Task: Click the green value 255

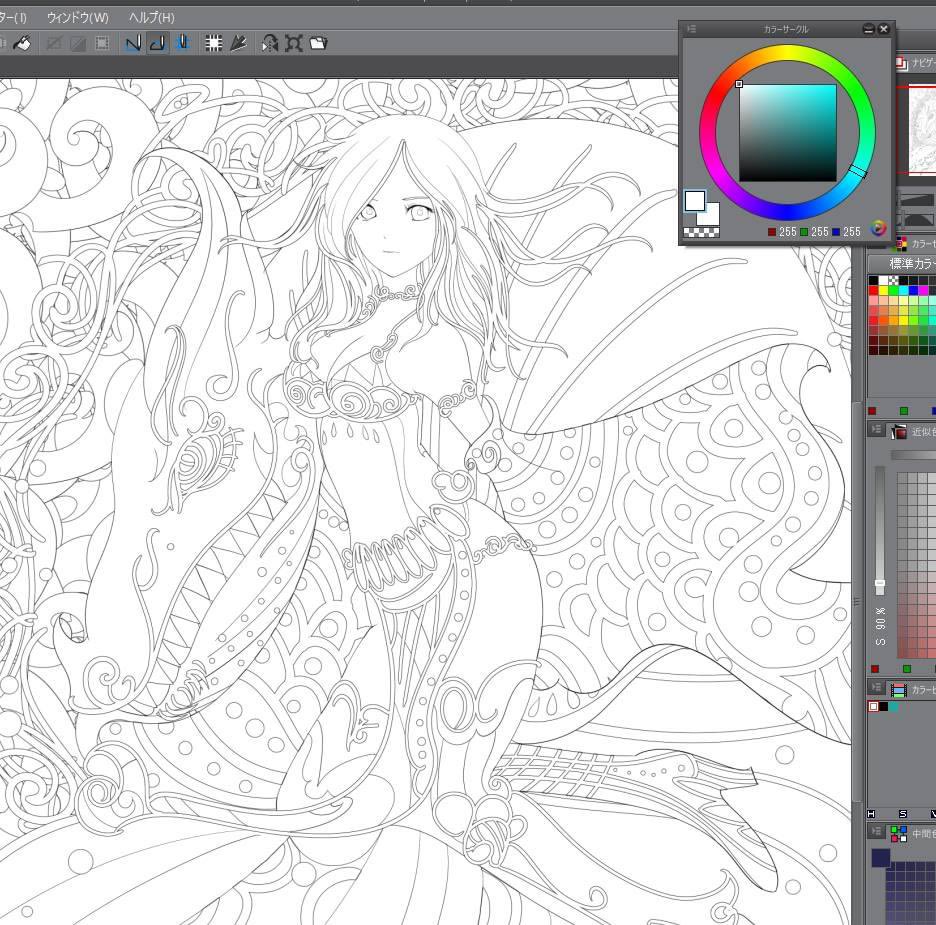Action: [820, 232]
